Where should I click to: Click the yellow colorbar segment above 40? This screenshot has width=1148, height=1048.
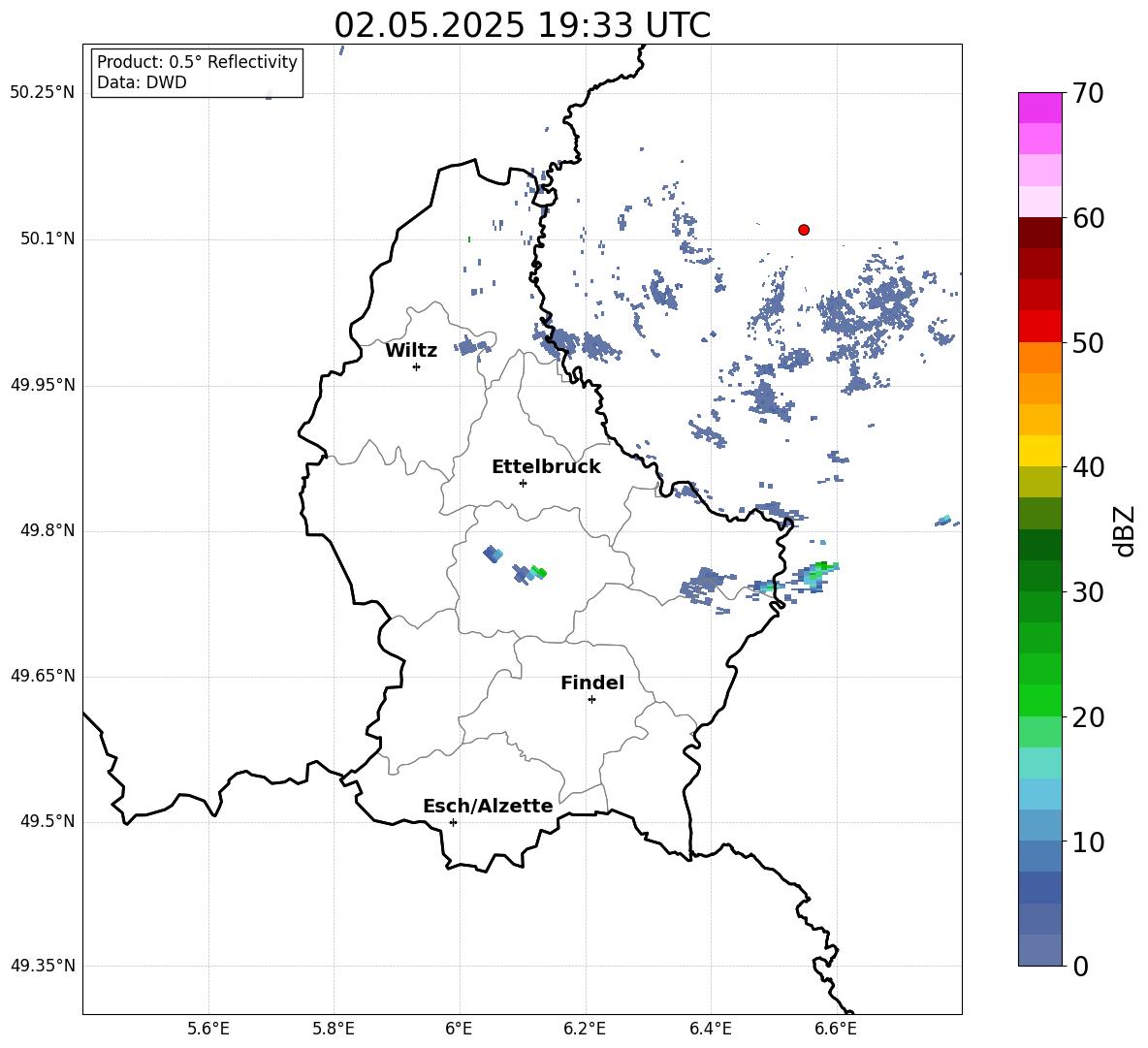(x=1040, y=452)
